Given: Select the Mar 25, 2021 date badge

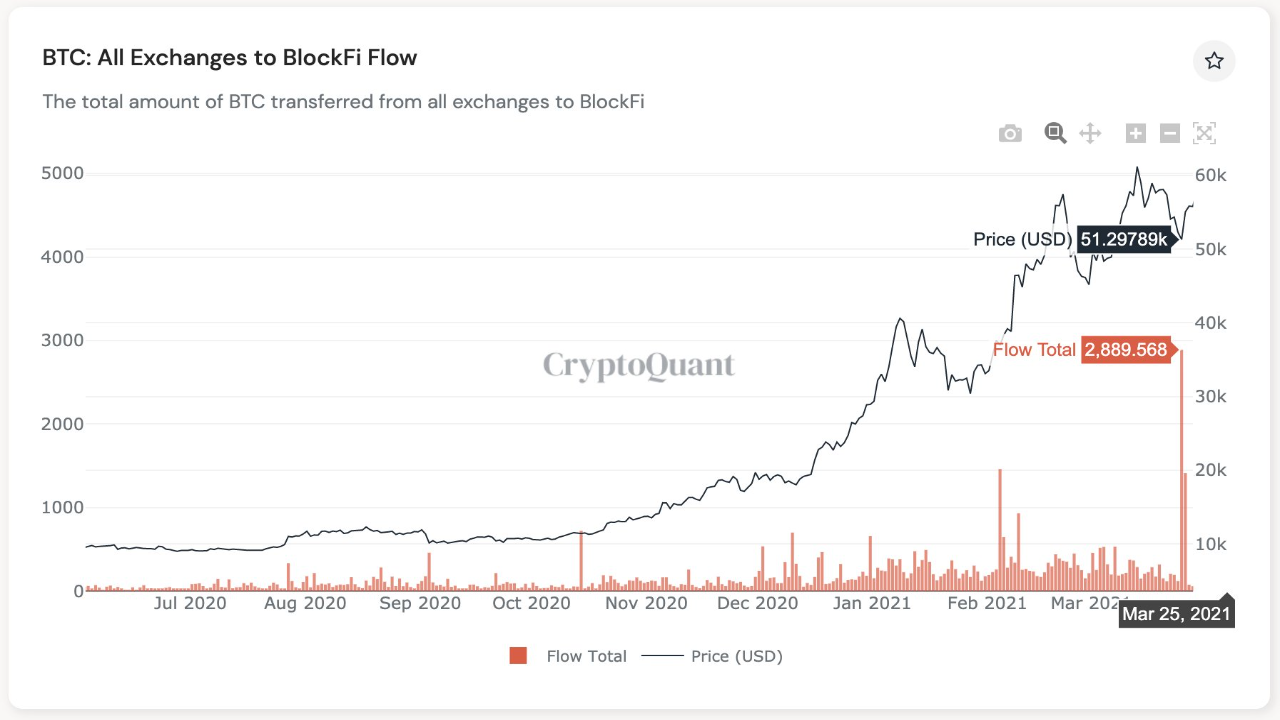Looking at the screenshot, I should [1175, 613].
